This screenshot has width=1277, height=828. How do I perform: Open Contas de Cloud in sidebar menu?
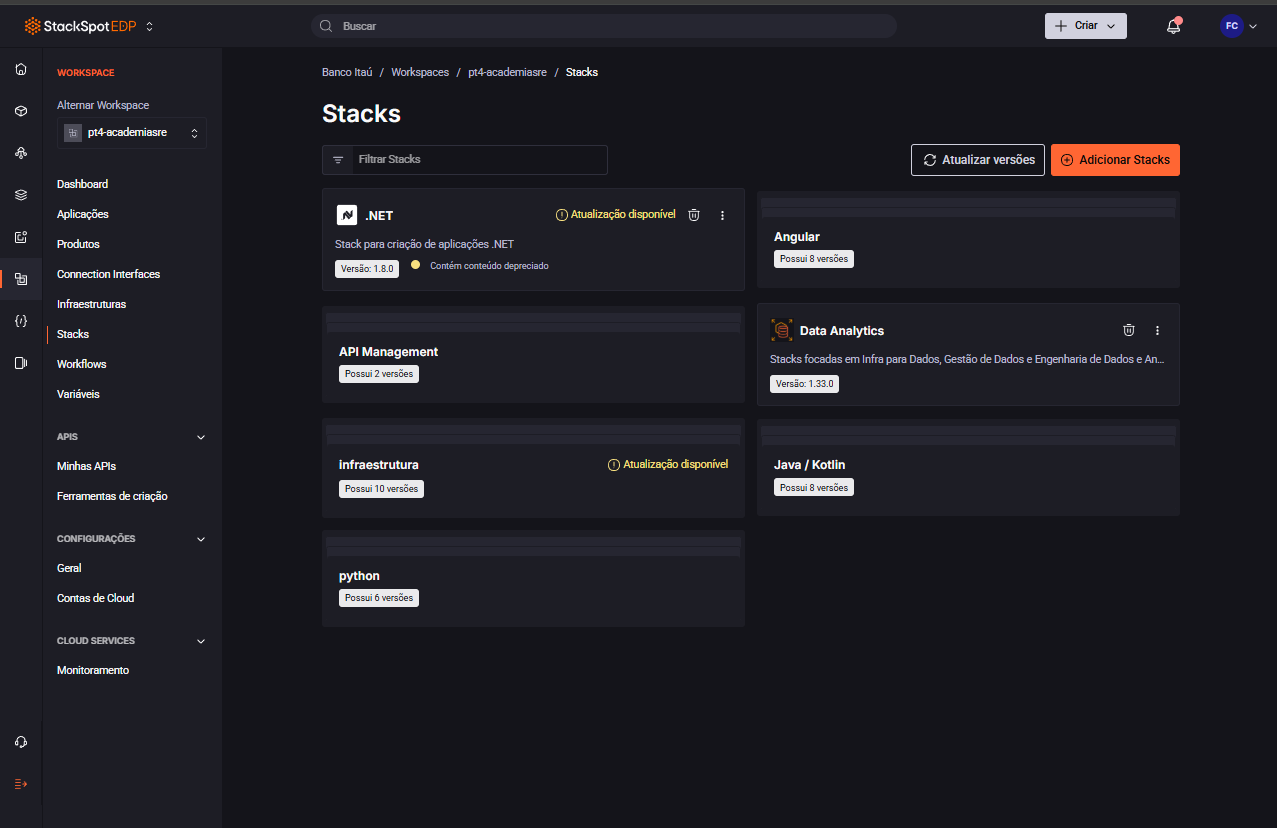pos(95,597)
